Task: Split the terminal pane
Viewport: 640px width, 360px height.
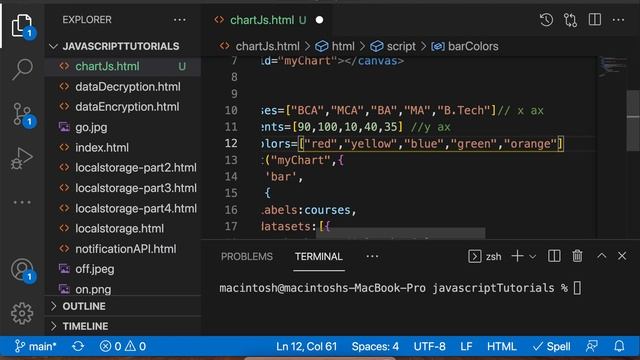Action: pos(554,256)
